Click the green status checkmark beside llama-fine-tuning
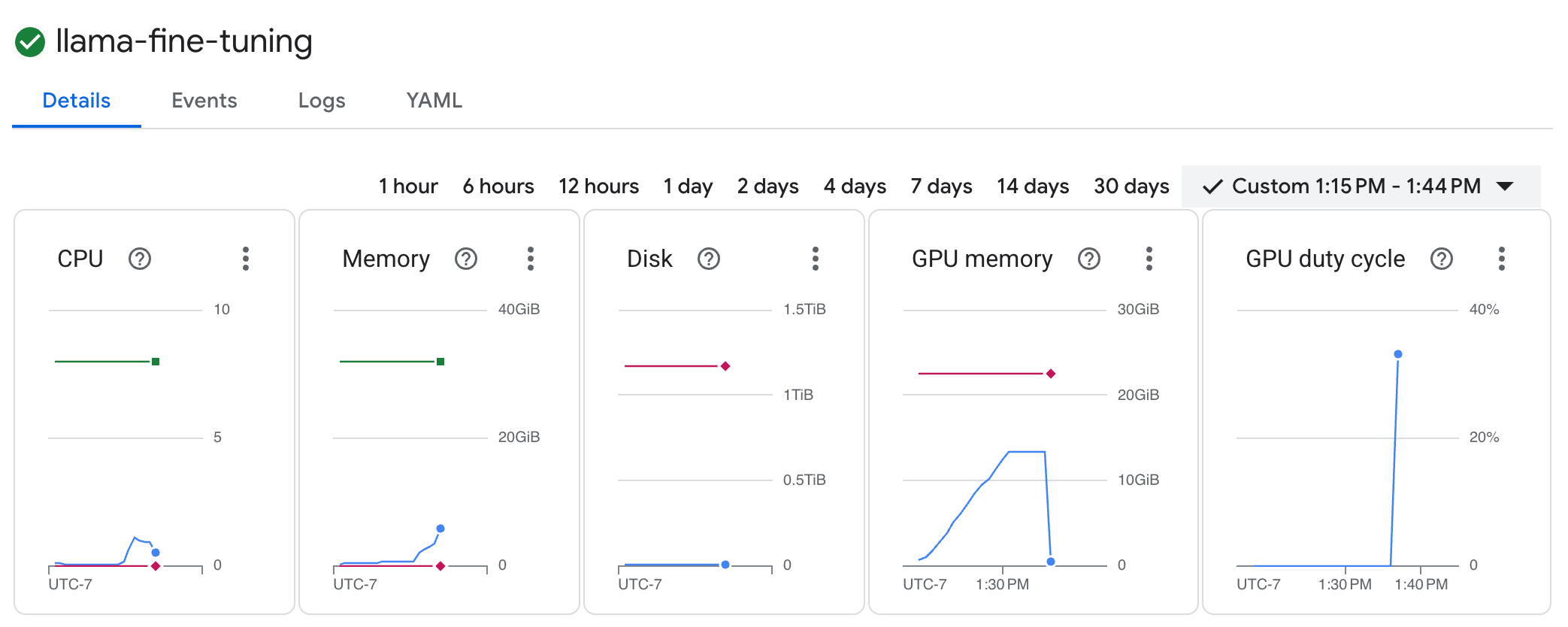This screenshot has width=1568, height=627. (30, 42)
